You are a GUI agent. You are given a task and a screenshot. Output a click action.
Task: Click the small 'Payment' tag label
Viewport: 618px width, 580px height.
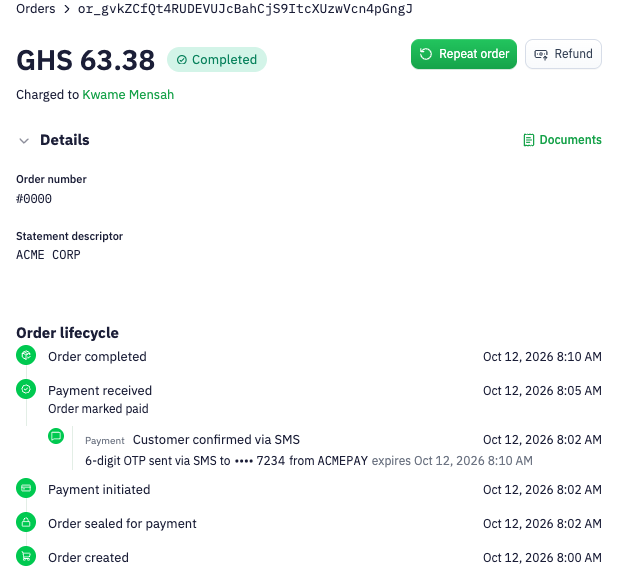[105, 441]
